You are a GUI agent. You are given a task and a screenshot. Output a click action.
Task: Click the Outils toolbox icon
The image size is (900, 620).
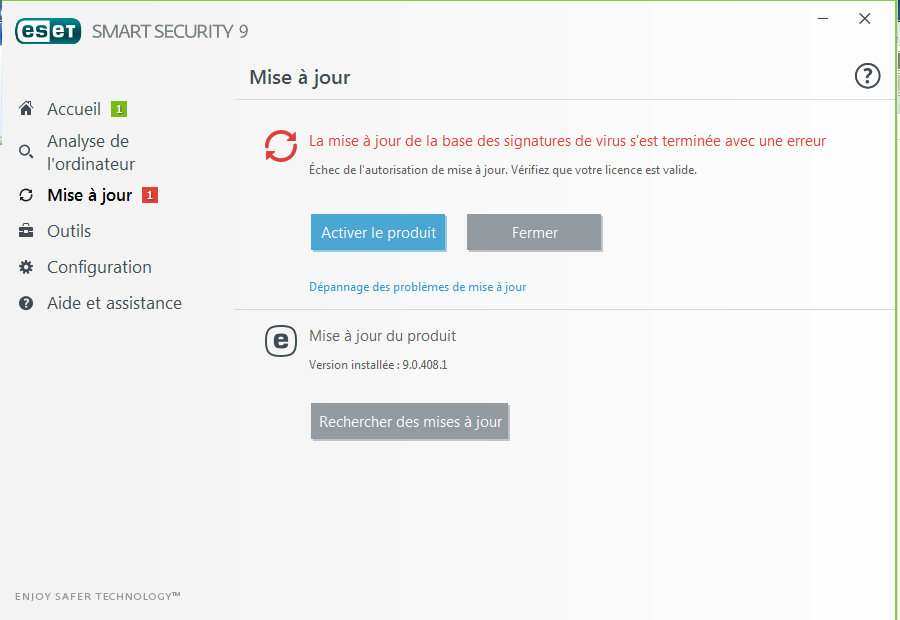[x=26, y=231]
